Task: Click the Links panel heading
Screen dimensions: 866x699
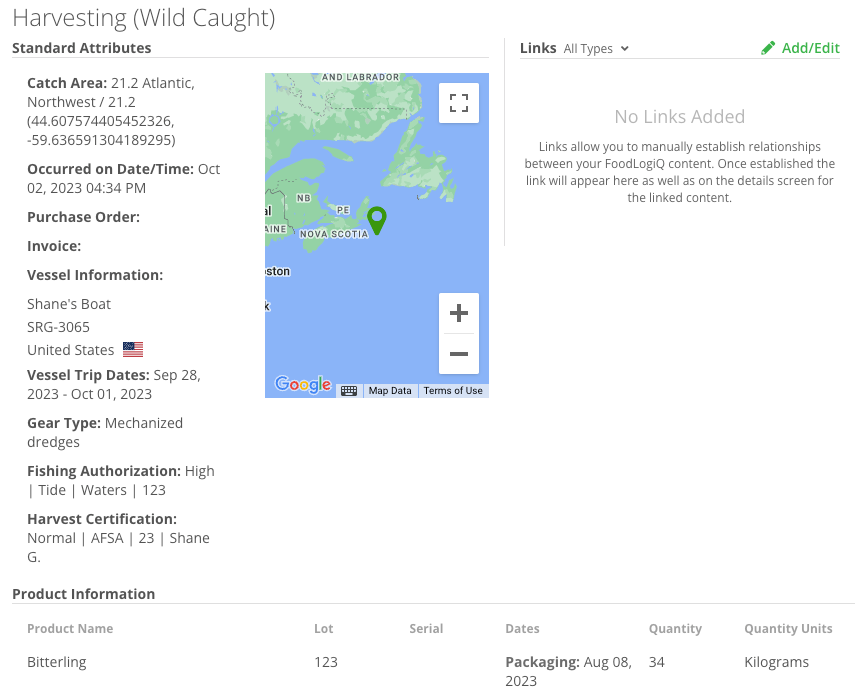Action: point(538,48)
